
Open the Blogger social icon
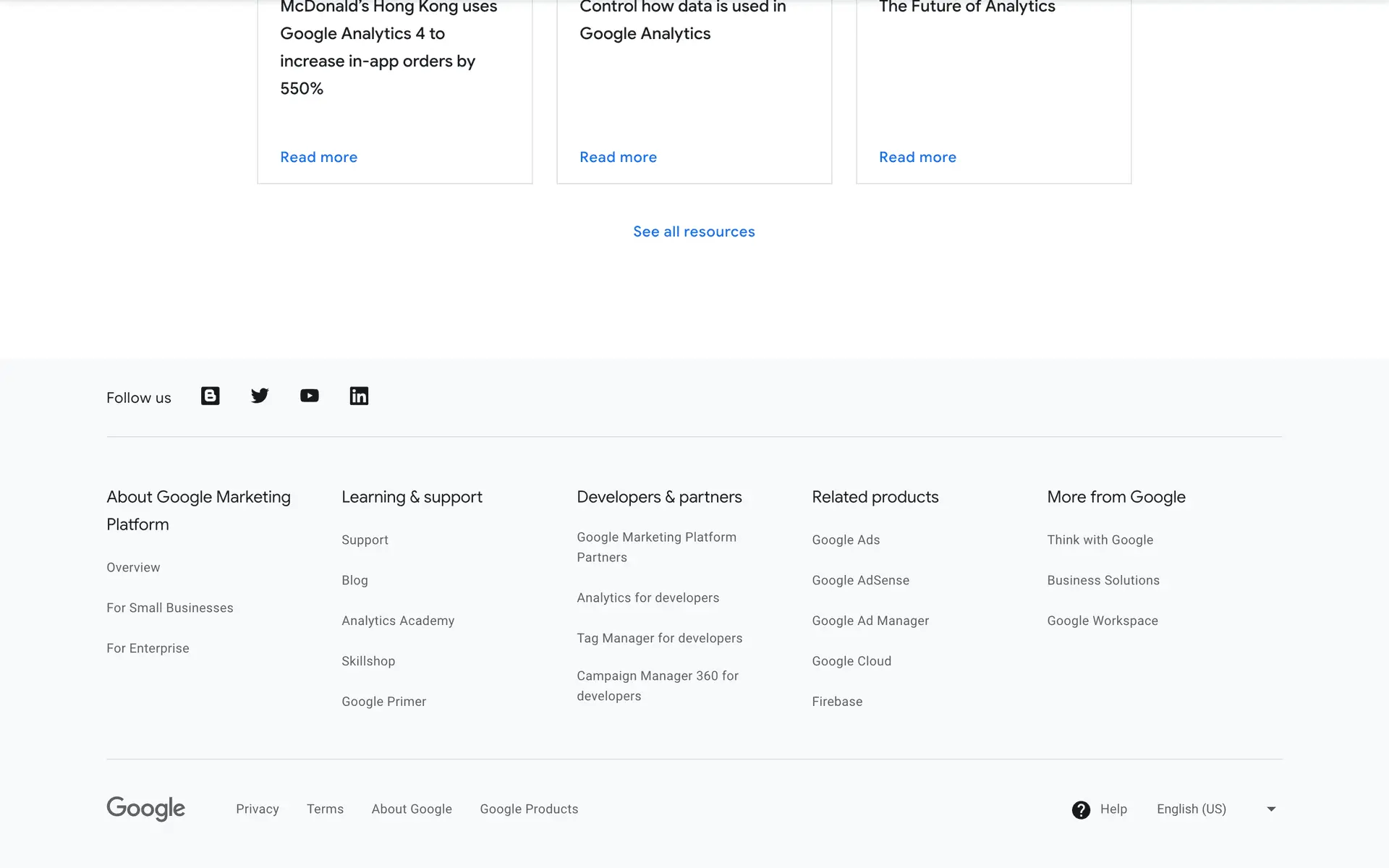(210, 396)
